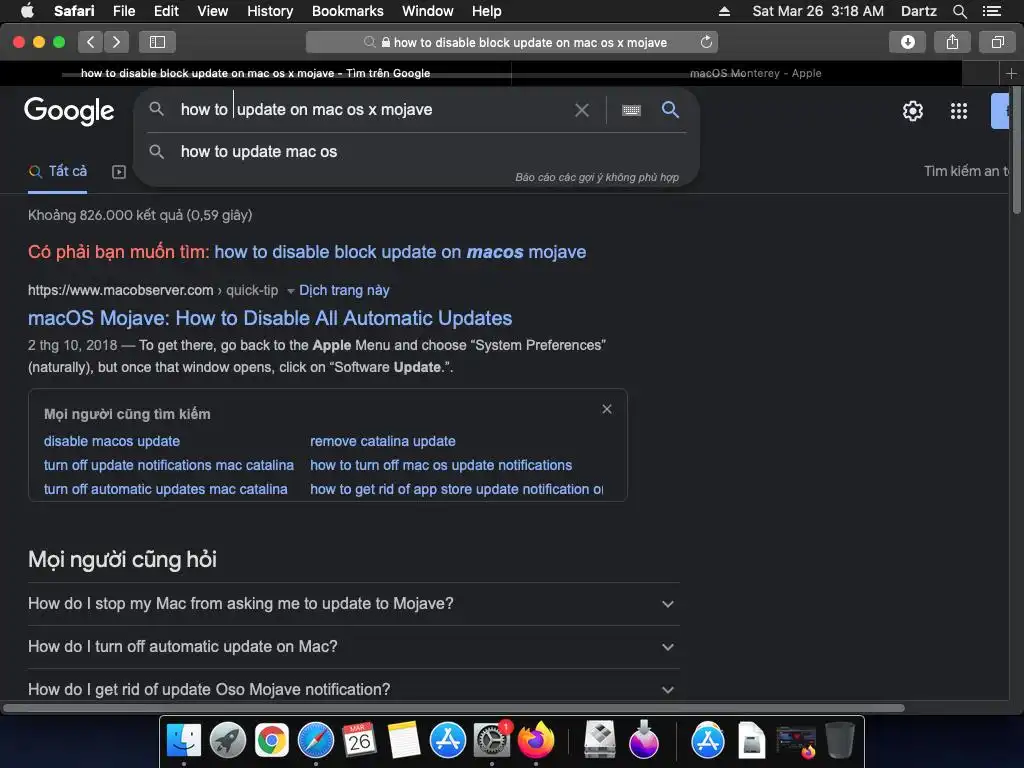This screenshot has height=768, width=1024.
Task: Click into the Google search text field
Action: (x=372, y=110)
